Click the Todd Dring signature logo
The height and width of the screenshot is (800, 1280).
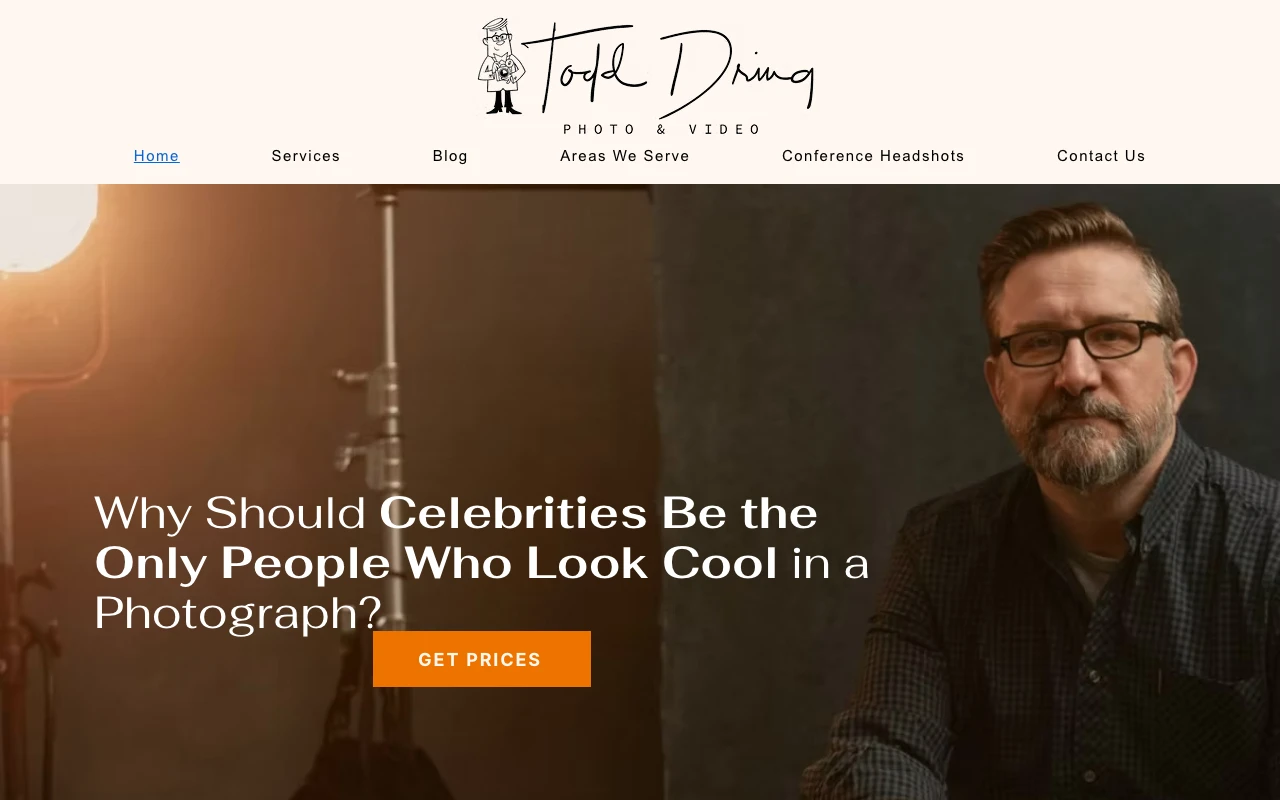(x=668, y=68)
